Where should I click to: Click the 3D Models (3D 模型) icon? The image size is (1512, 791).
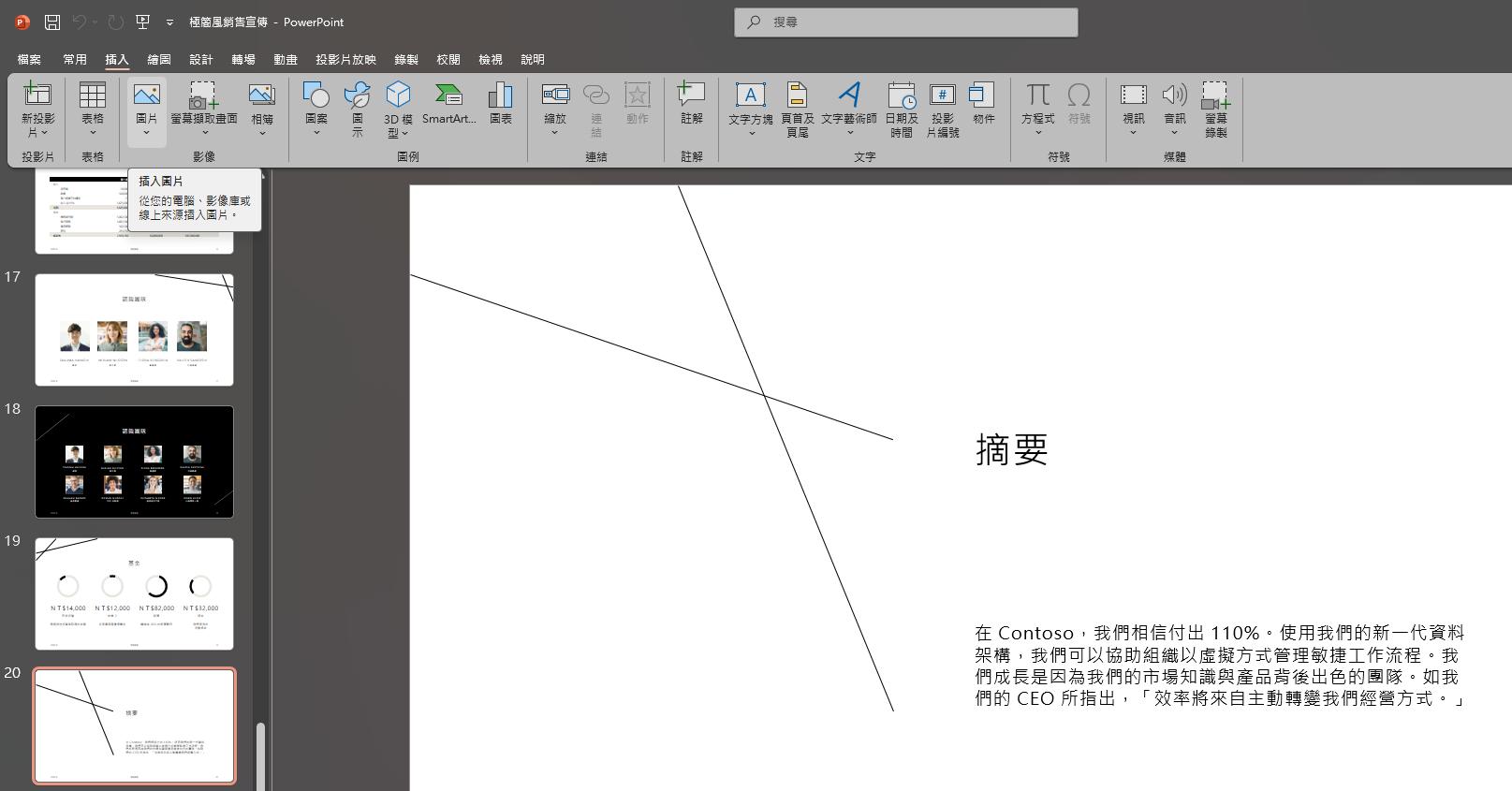[398, 94]
